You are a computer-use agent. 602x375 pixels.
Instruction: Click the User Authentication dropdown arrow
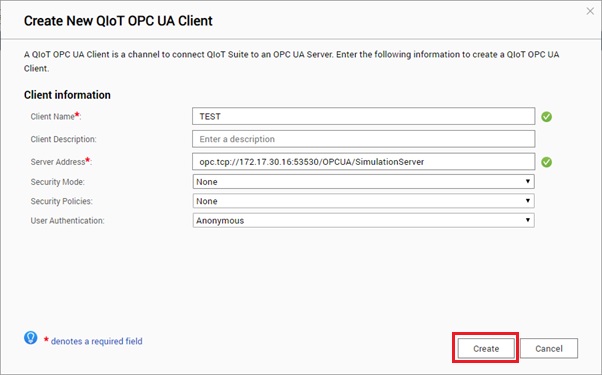[528, 220]
